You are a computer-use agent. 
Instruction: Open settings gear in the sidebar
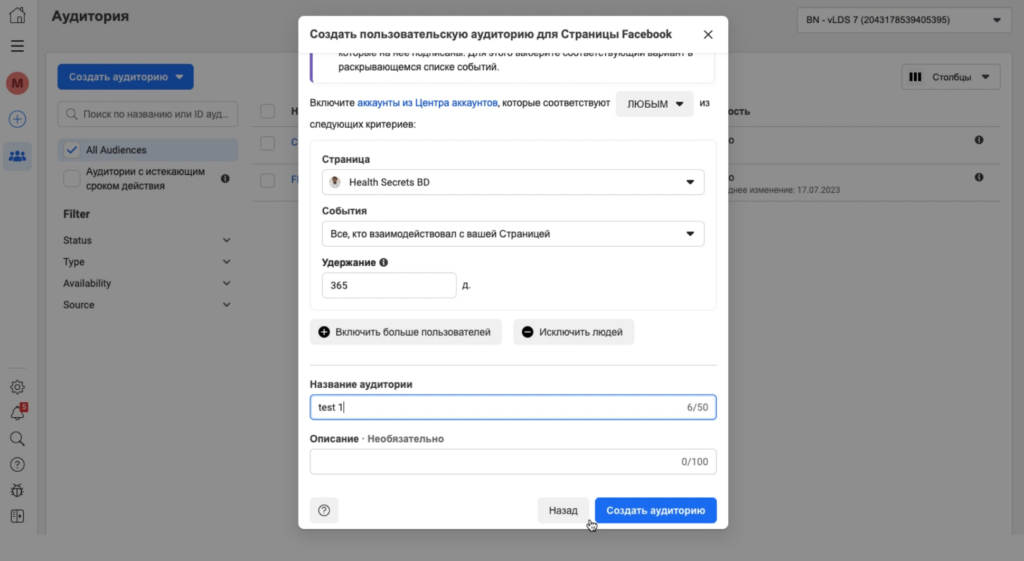[18, 387]
